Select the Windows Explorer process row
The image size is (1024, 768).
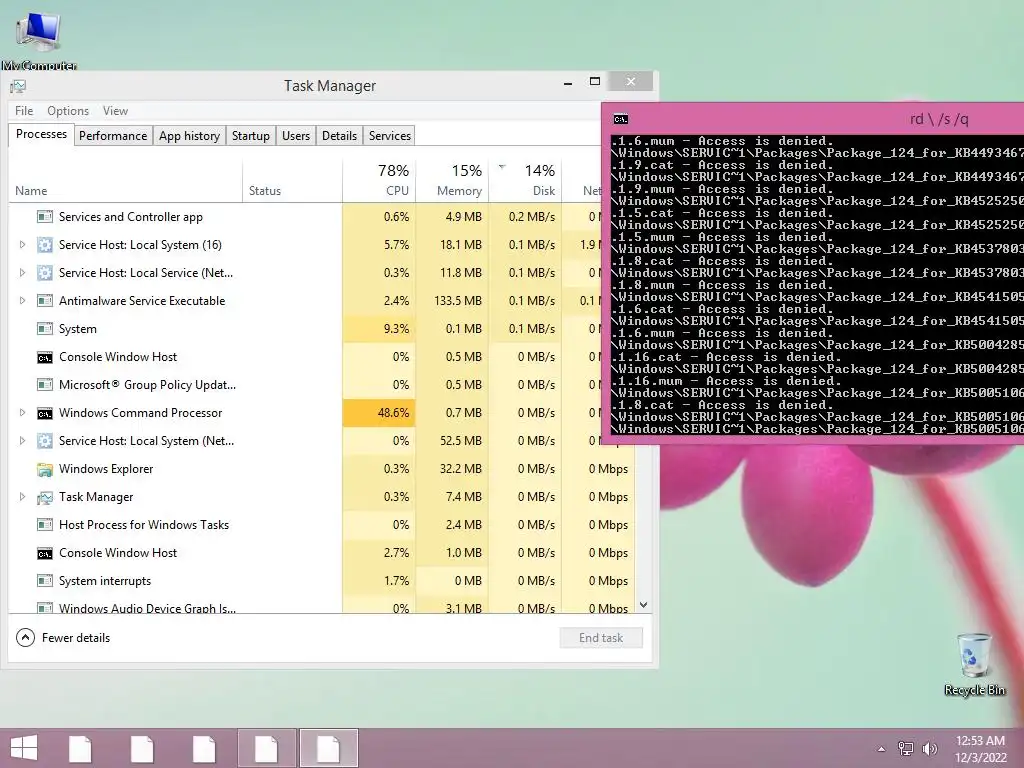[x=321, y=469]
